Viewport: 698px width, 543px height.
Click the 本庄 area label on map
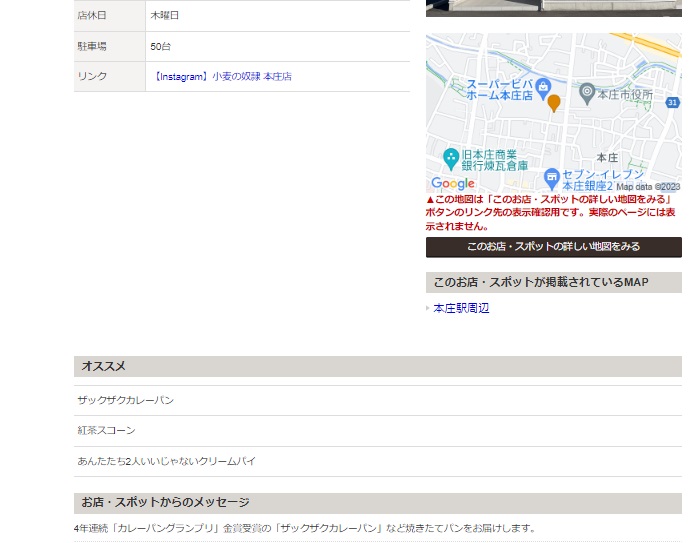607,158
